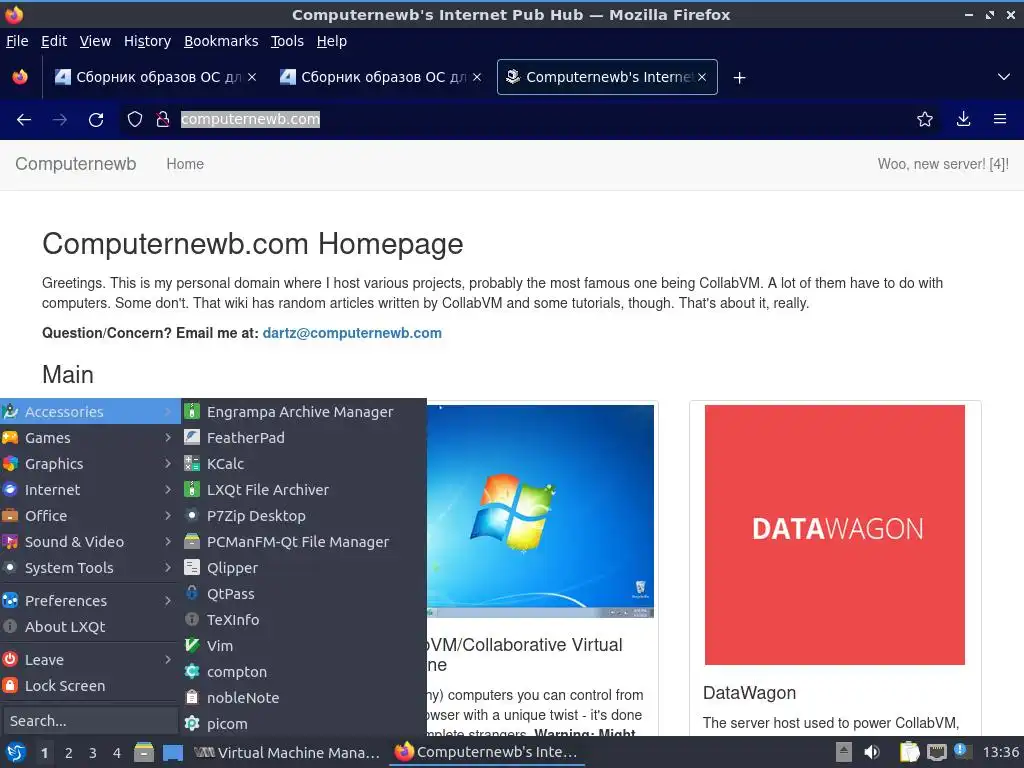Screen dimensions: 1024x768
Task: Expand the Graphics submenu
Action: pyautogui.click(x=90, y=464)
